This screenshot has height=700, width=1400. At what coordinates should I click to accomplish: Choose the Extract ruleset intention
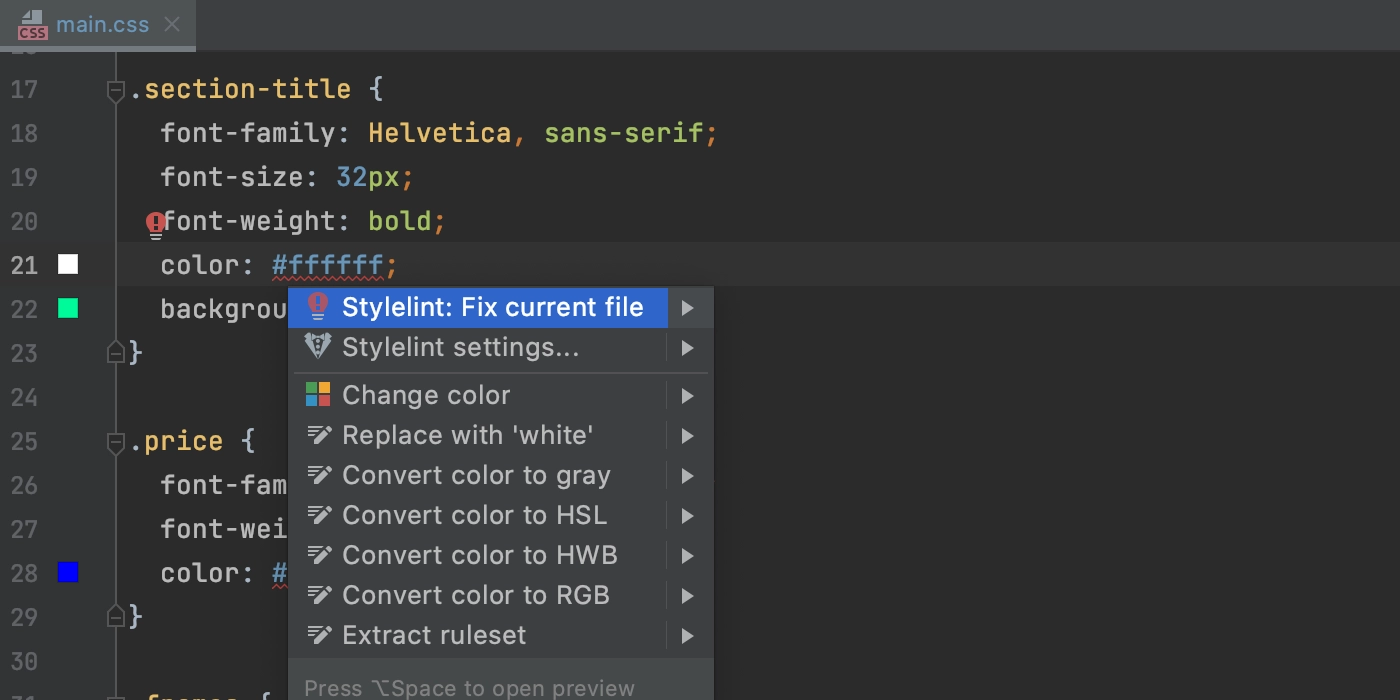pyautogui.click(x=478, y=635)
